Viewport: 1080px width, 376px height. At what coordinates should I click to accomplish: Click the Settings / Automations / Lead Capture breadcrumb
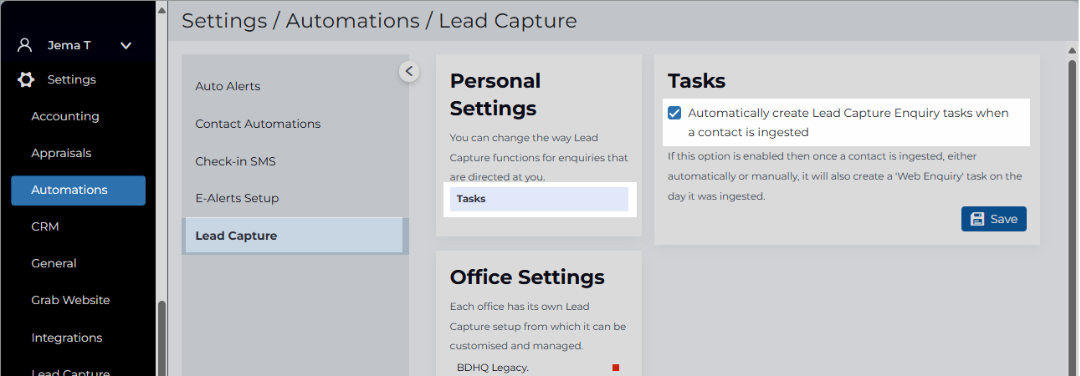click(379, 21)
